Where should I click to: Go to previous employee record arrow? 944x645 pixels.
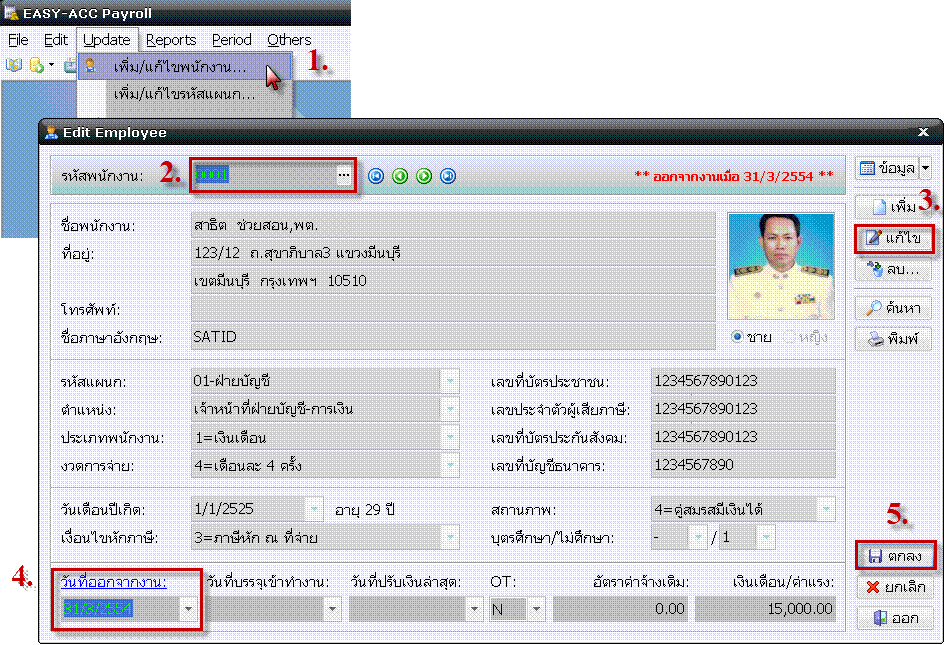click(x=400, y=176)
